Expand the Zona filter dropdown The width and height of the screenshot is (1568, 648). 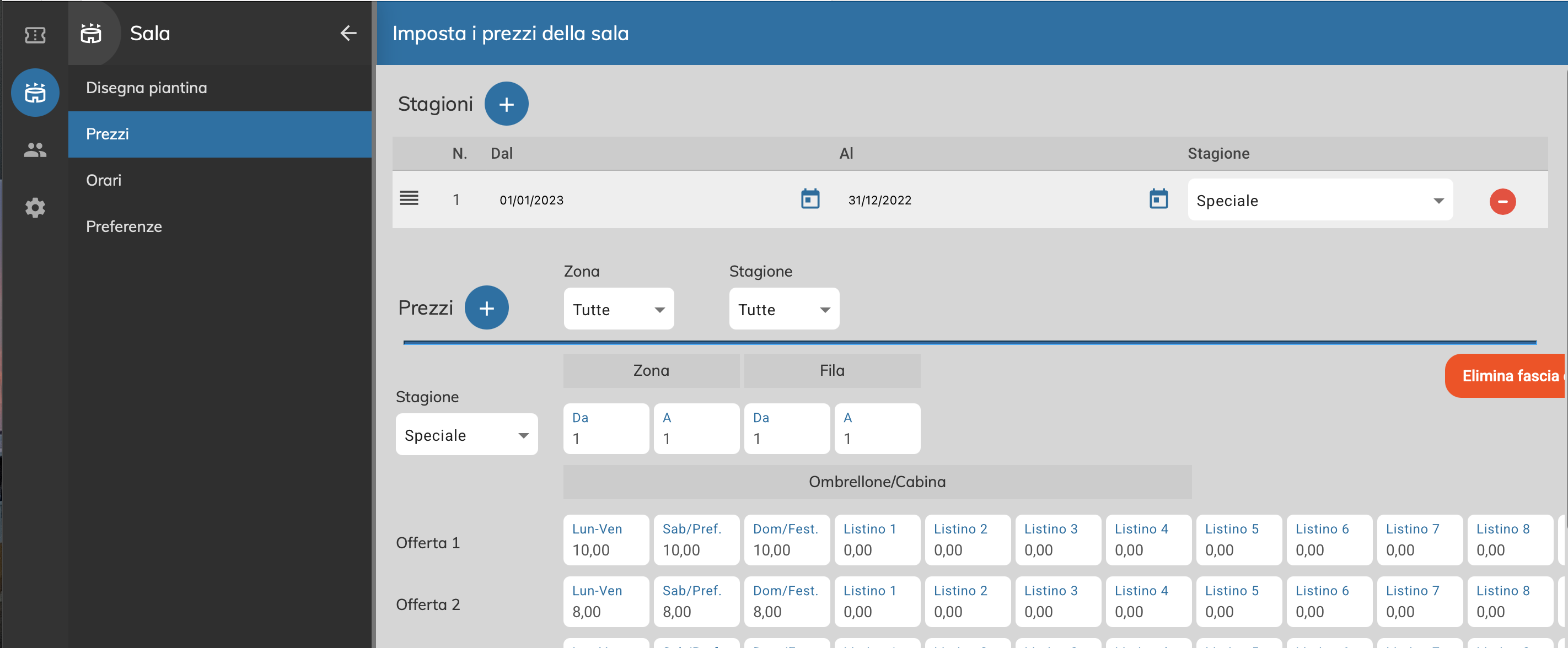pyautogui.click(x=618, y=309)
